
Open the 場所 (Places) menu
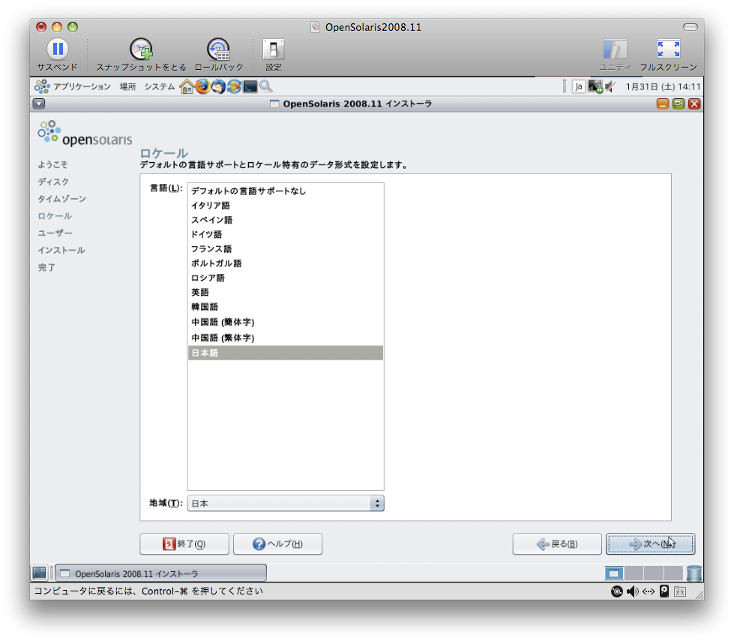128,87
